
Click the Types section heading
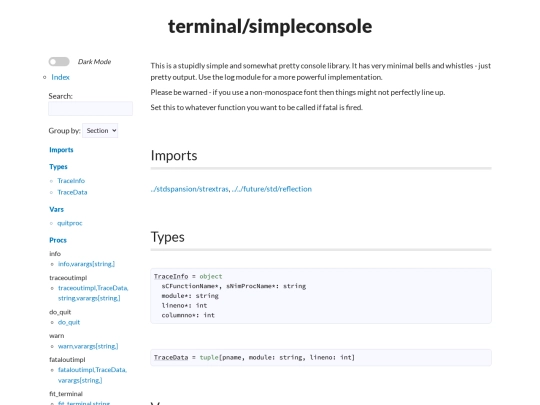point(167,237)
